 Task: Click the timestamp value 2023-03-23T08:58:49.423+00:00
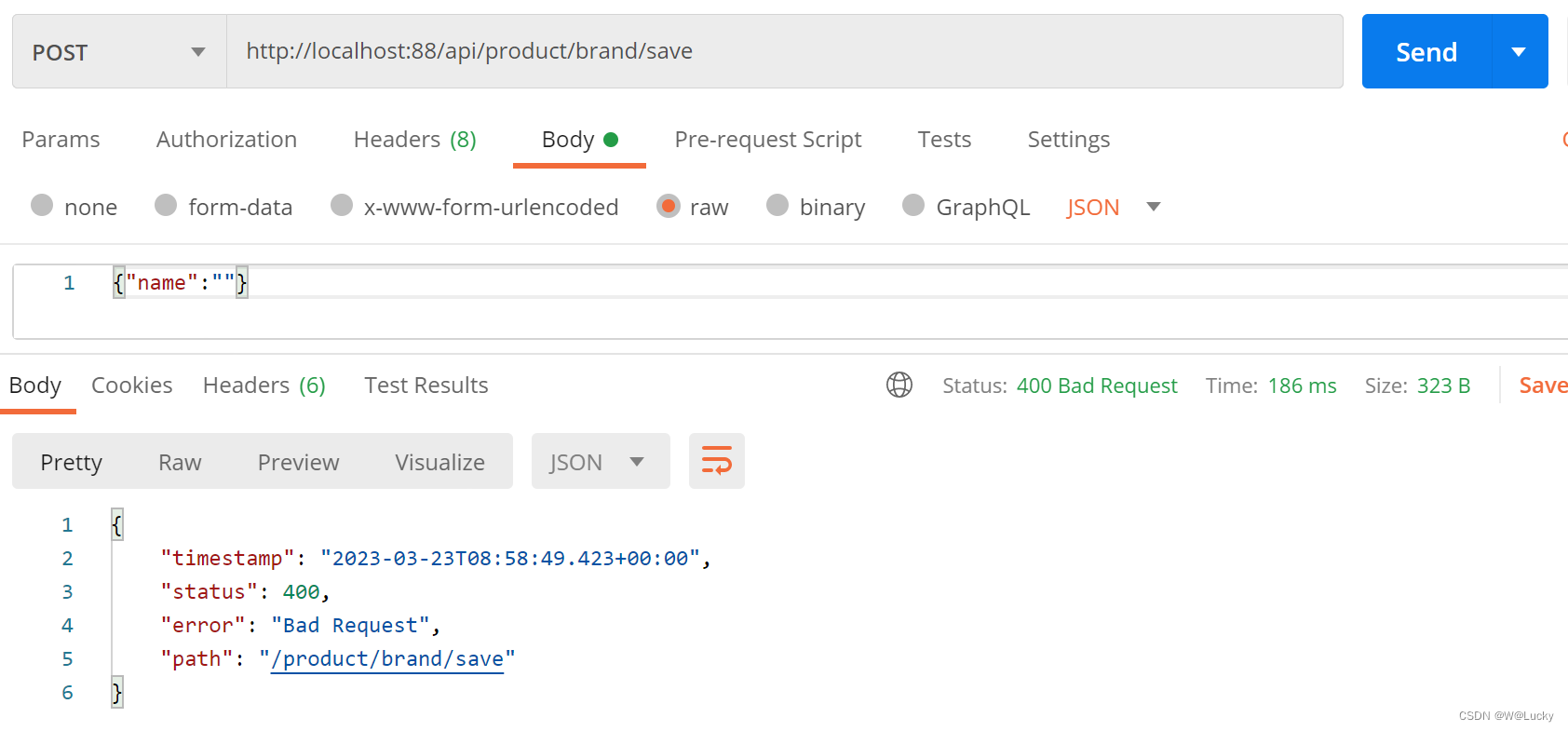click(510, 559)
